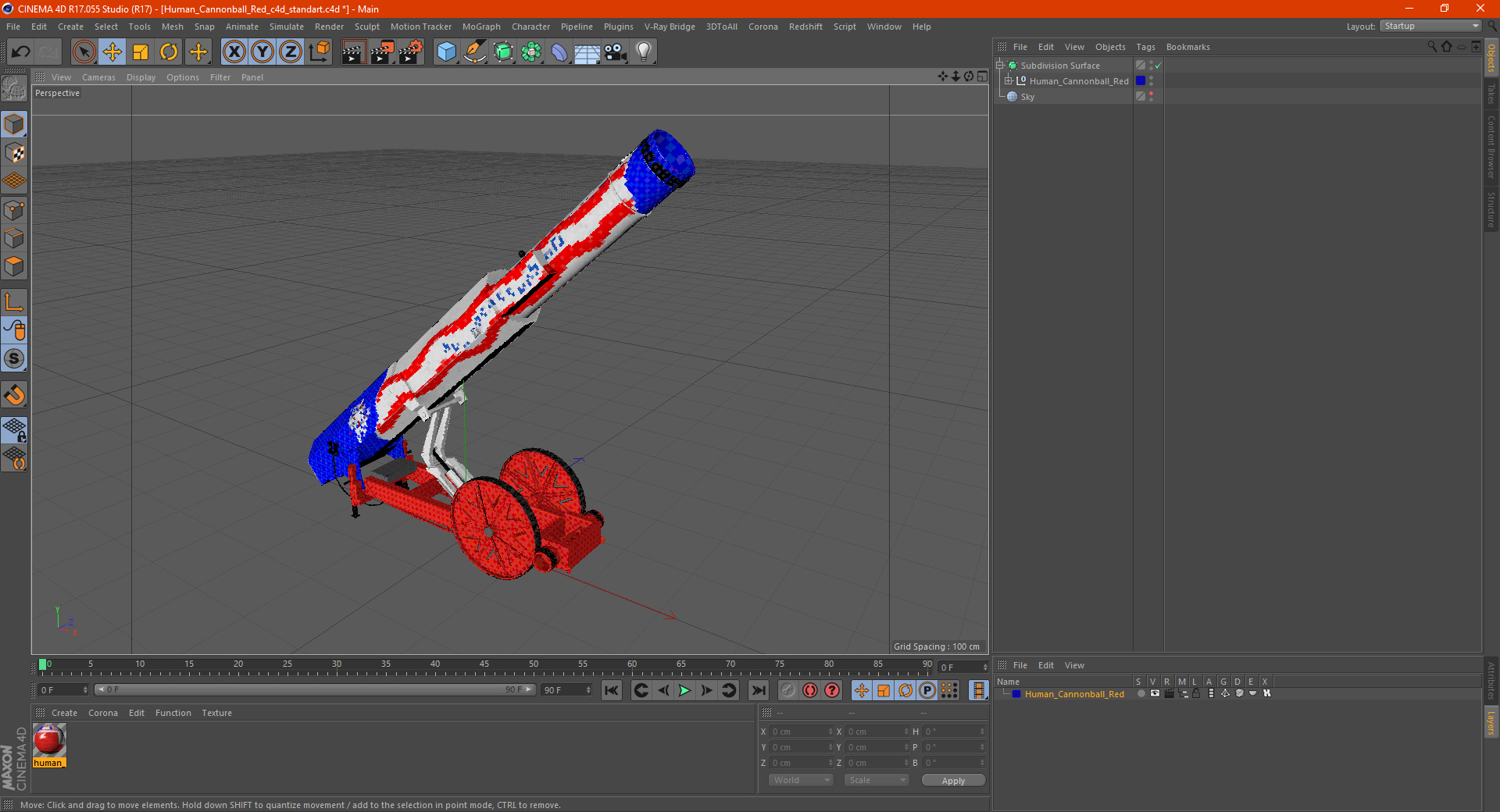
Task: Toggle Z axis lock
Action: point(291,52)
